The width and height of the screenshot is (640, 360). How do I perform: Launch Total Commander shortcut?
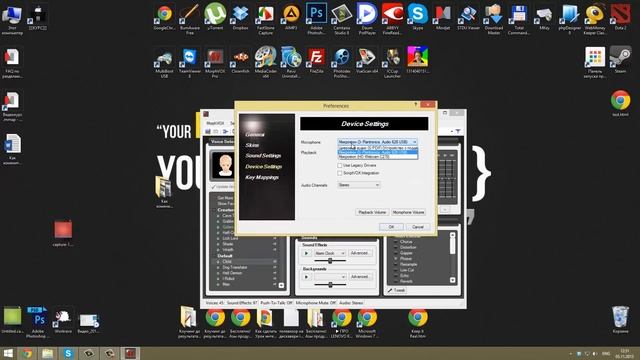click(x=519, y=19)
